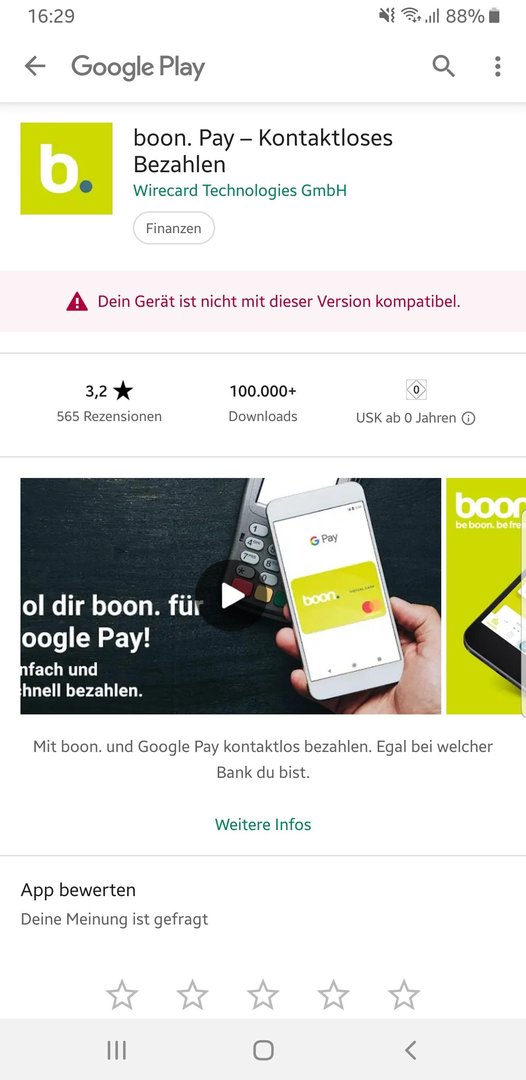Image resolution: width=526 pixels, height=1080 pixels.
Task: Open Android recent apps button
Action: click(x=116, y=1050)
